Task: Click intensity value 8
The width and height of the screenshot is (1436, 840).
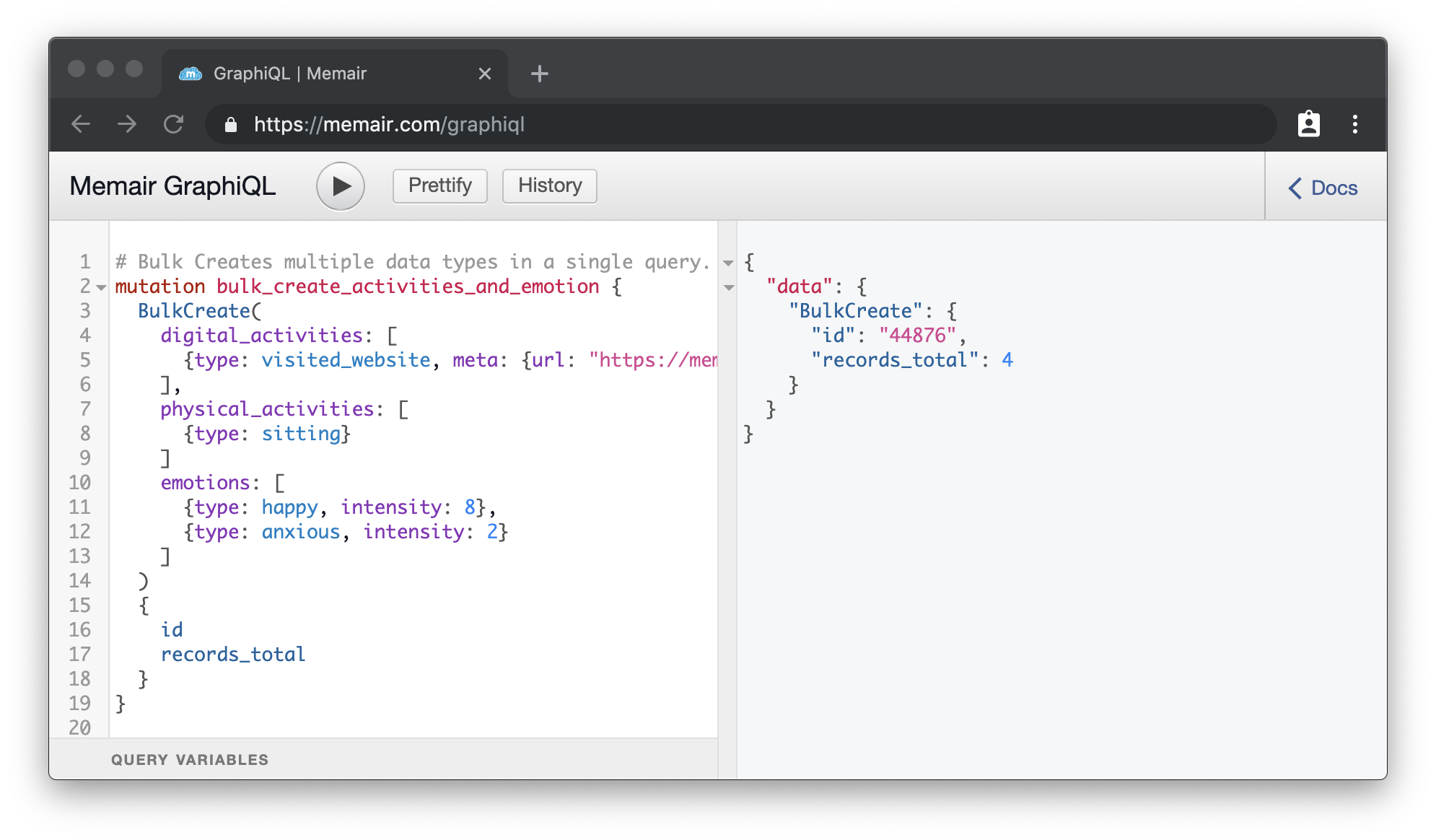Action: click(470, 507)
